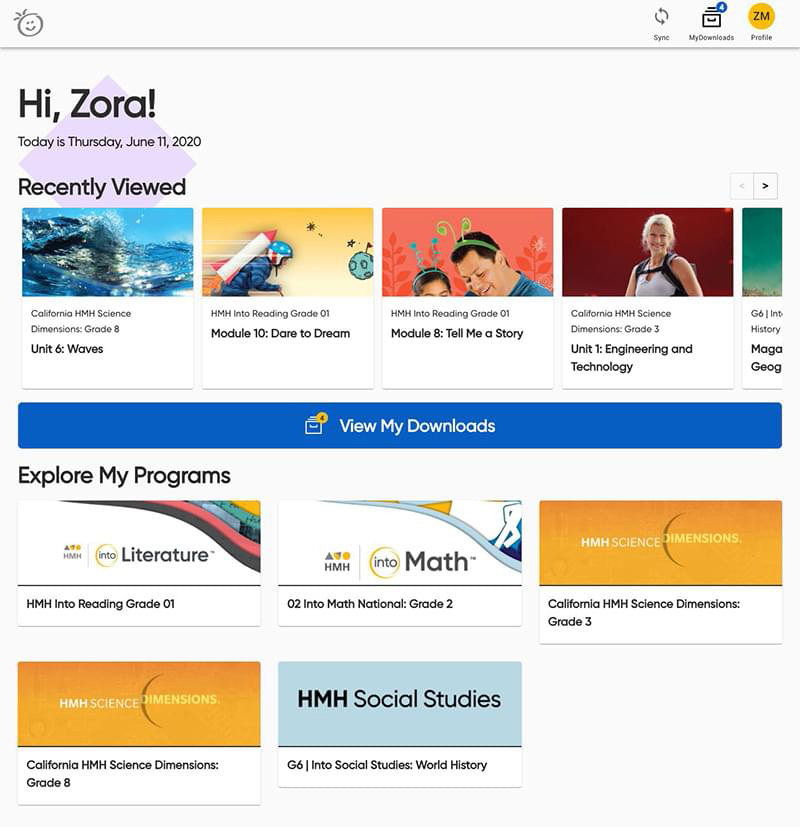Open Unit 1: Engineering and Technology
This screenshot has height=827, width=800.
[632, 358]
